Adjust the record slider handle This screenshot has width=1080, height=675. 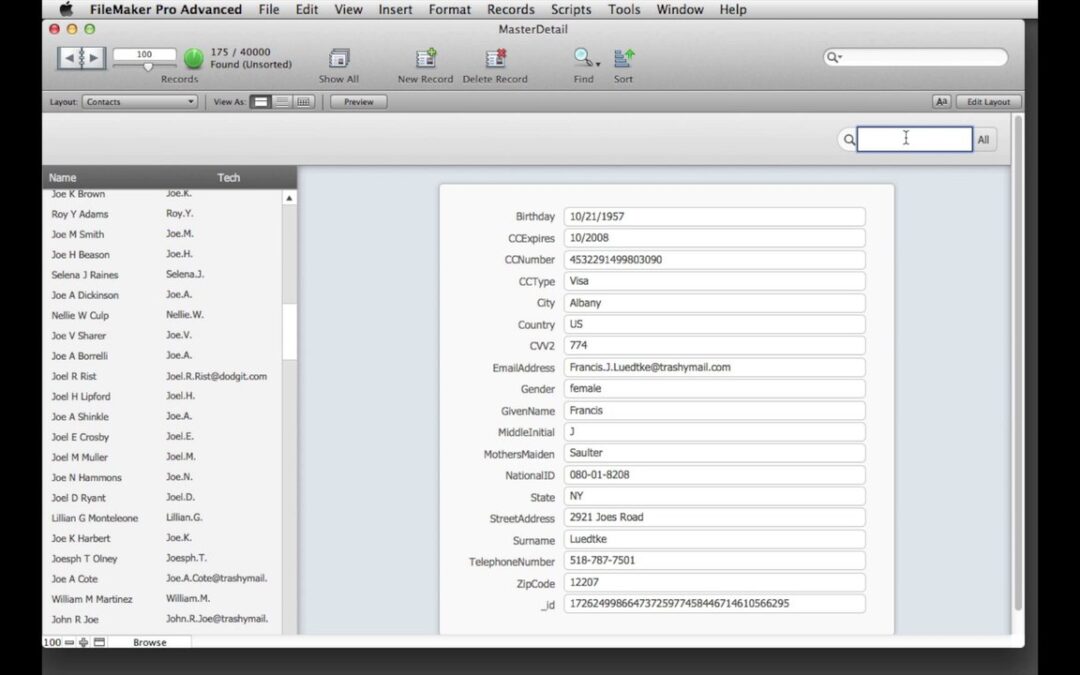(x=147, y=67)
